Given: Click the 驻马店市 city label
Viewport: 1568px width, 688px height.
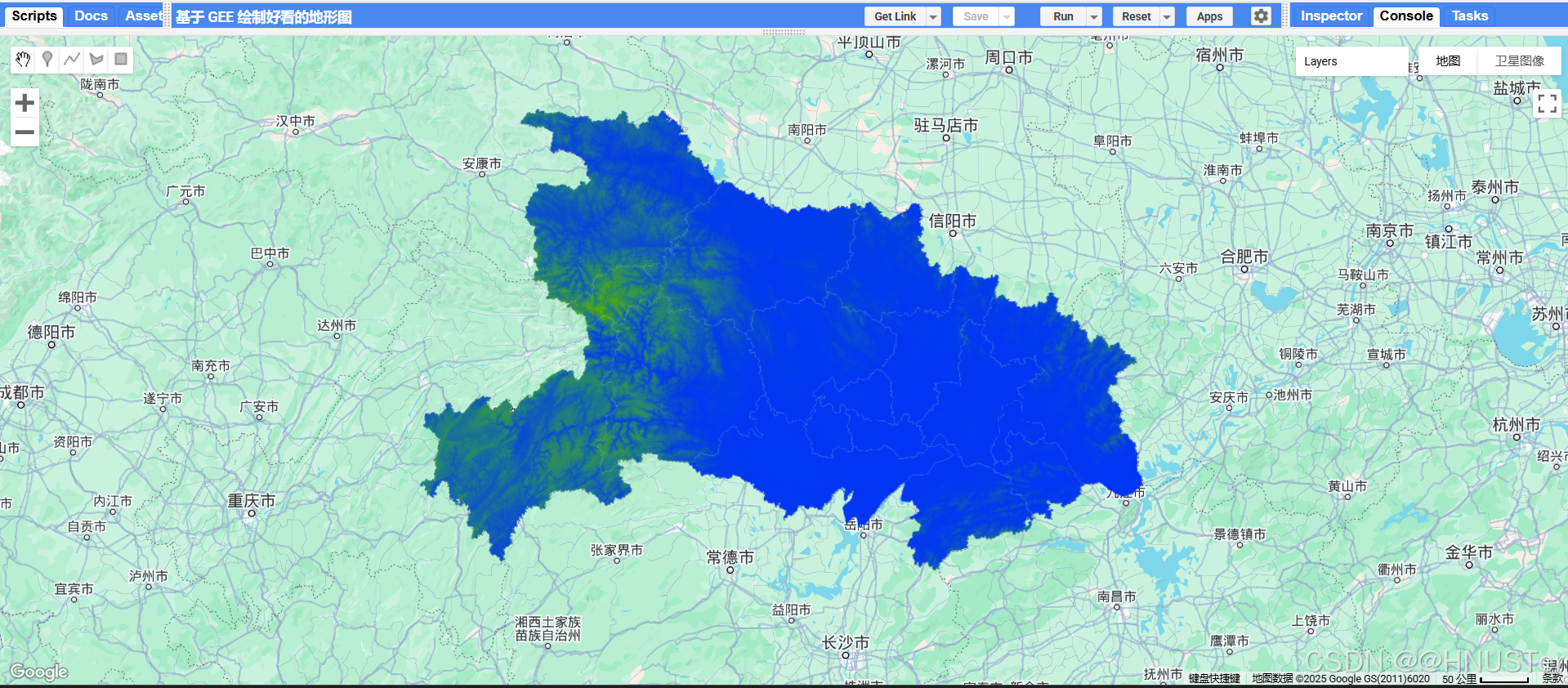Looking at the screenshot, I should pos(945,125).
